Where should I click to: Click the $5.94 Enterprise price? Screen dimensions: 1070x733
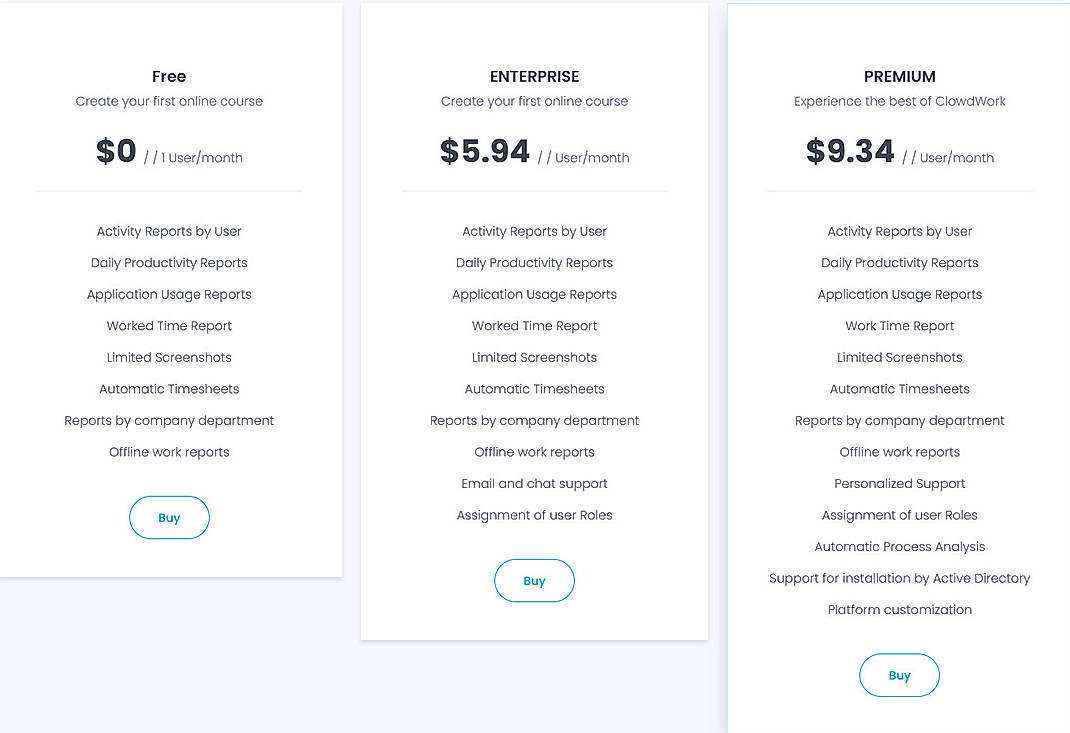tap(484, 150)
